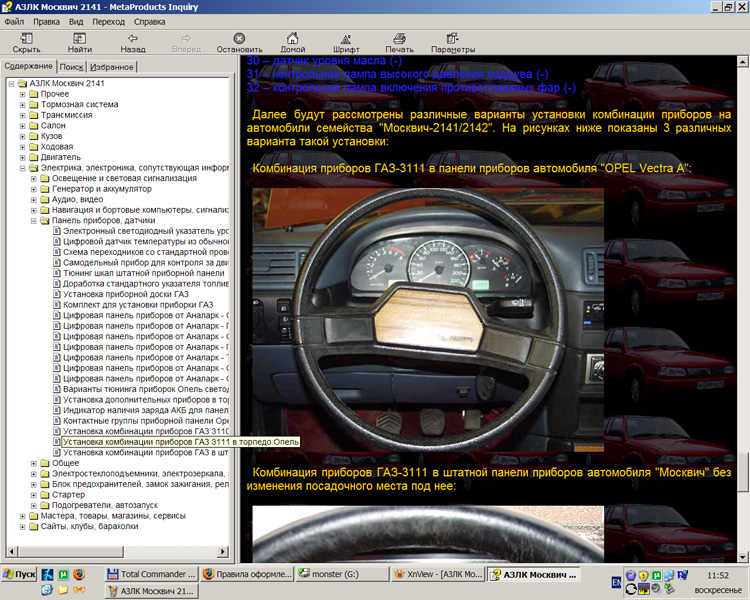The image size is (750, 600).
Task: Switch to XnView taskbar button
Action: point(438,574)
